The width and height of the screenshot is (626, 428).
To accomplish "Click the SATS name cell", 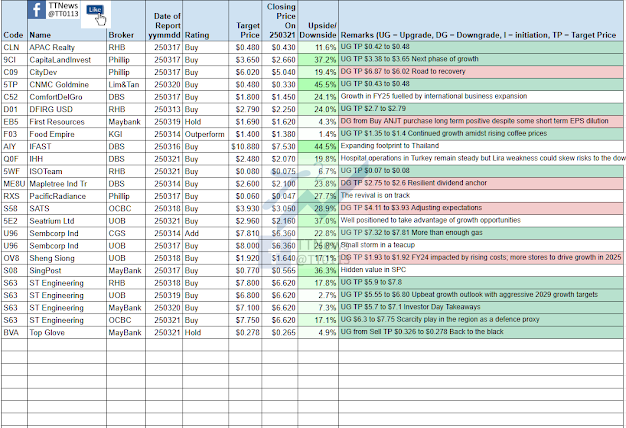I will pos(67,208).
